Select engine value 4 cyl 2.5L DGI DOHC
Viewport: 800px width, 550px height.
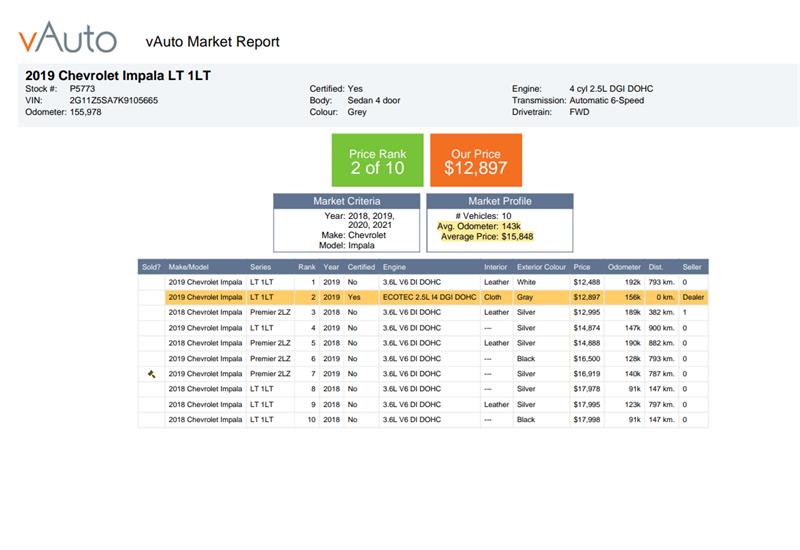coord(611,89)
